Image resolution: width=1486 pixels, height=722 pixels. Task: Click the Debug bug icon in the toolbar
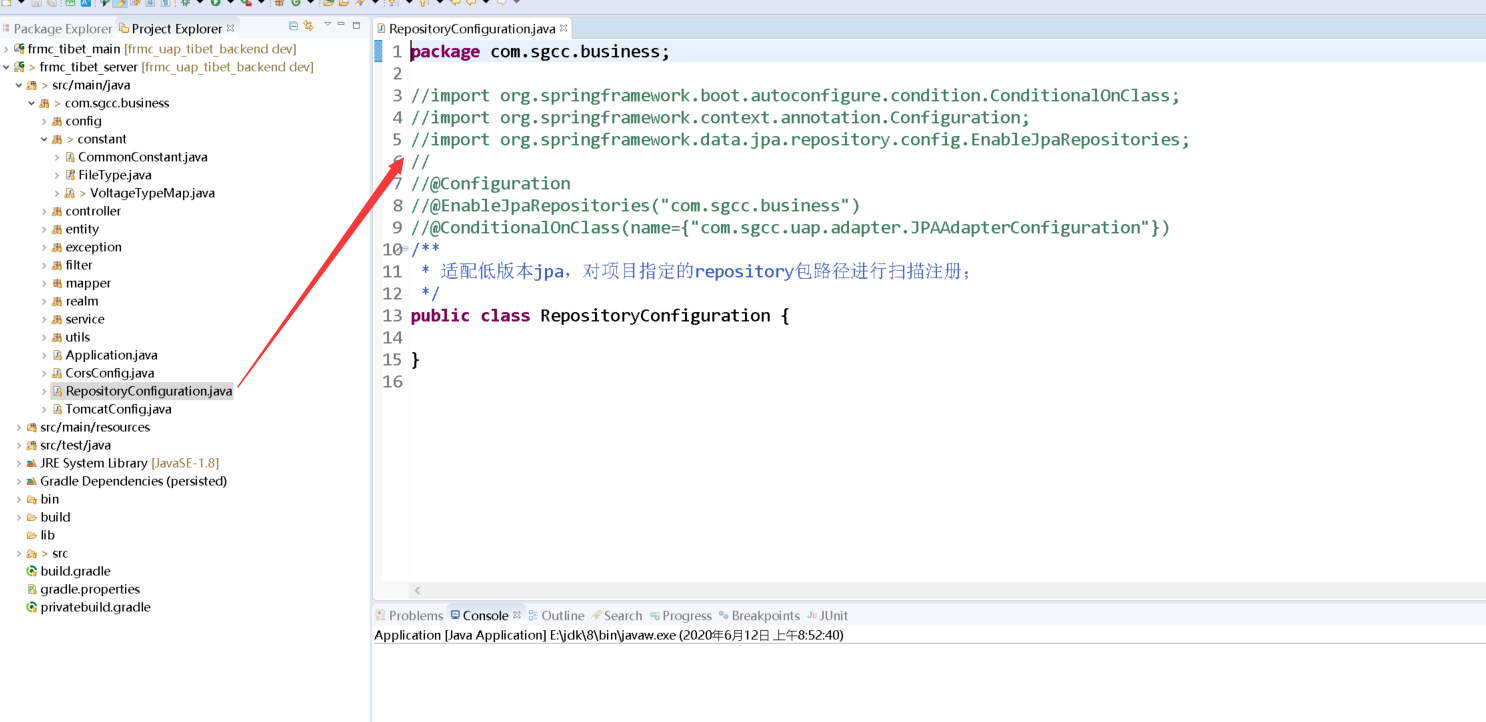pos(186,5)
